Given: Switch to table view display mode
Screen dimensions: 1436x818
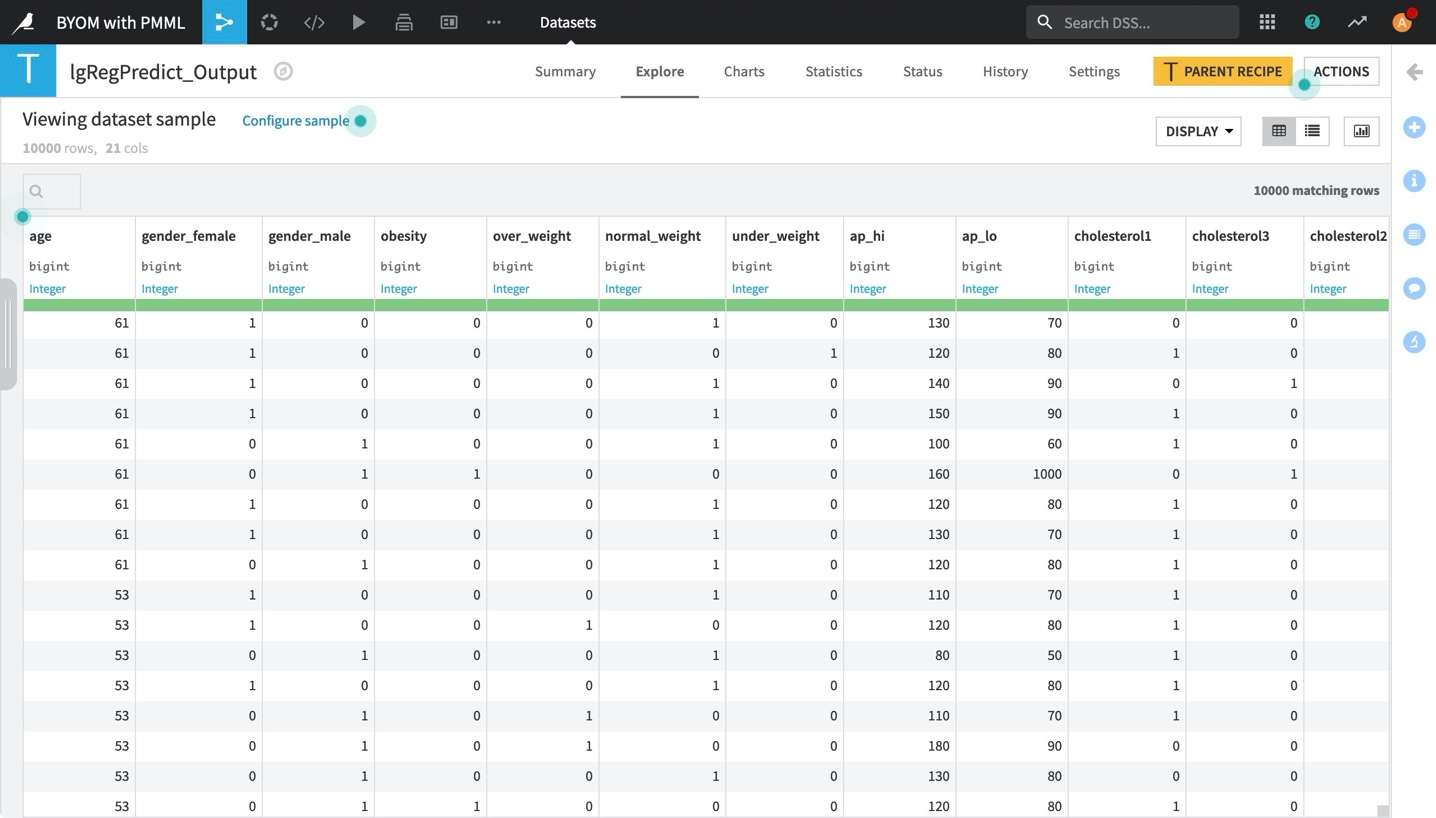Looking at the screenshot, I should pyautogui.click(x=1278, y=130).
